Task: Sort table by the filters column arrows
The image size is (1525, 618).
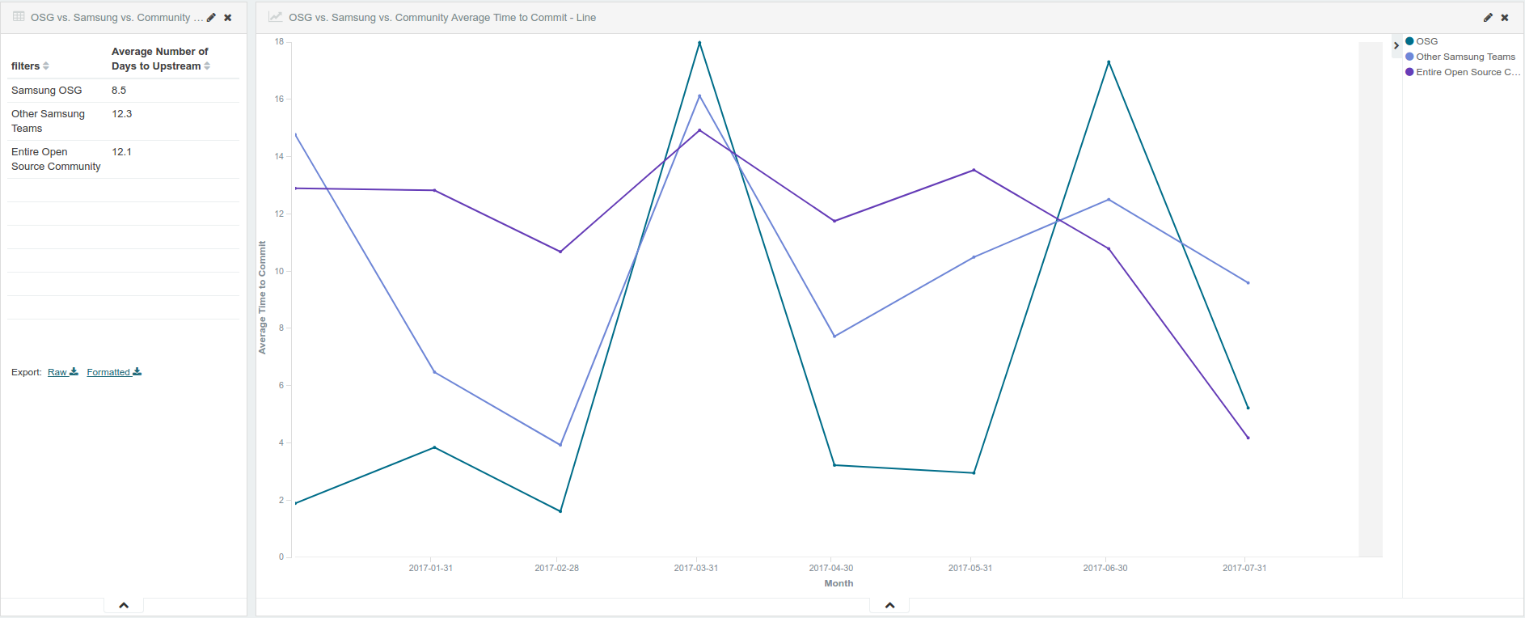Action: coord(46,67)
